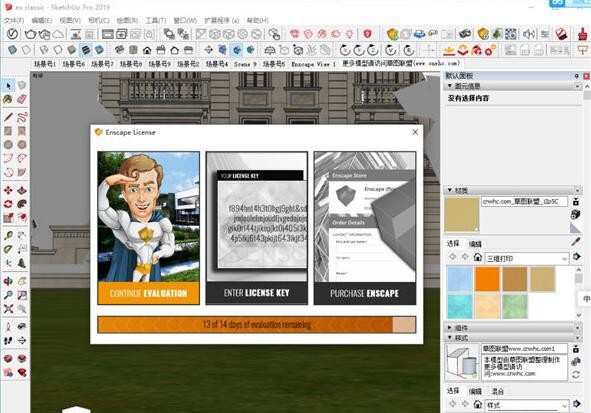Open Enscape asset library tree icon
Screen dimensions: 591x413
tap(497, 34)
